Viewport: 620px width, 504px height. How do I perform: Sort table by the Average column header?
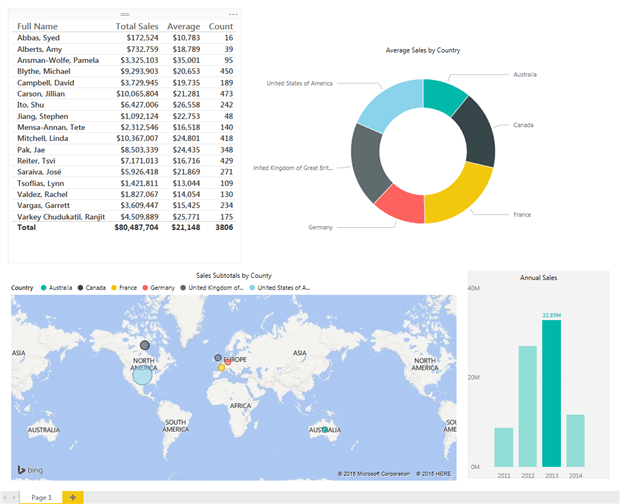(x=183, y=26)
